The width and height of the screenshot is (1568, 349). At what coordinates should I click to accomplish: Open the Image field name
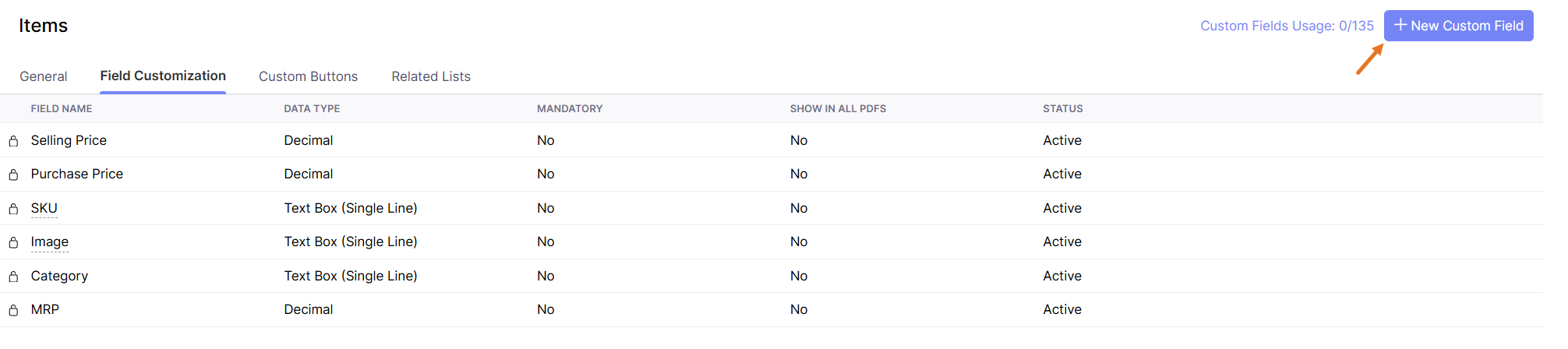tap(50, 241)
